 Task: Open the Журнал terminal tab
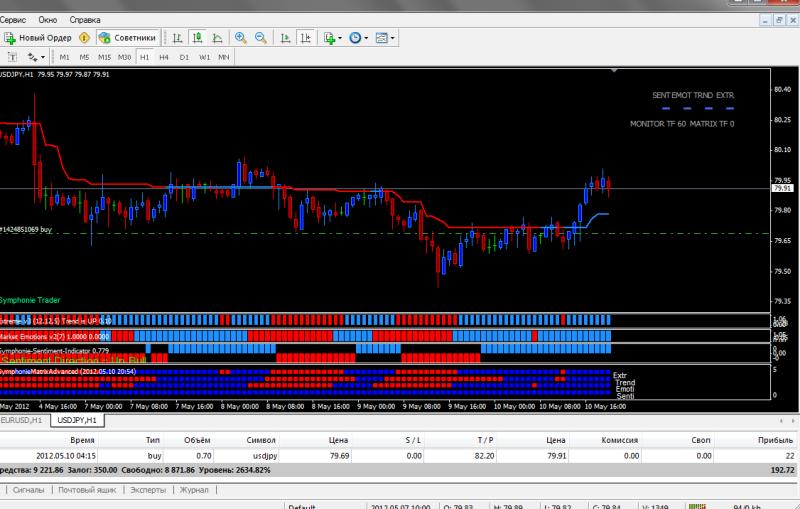[x=194, y=490]
